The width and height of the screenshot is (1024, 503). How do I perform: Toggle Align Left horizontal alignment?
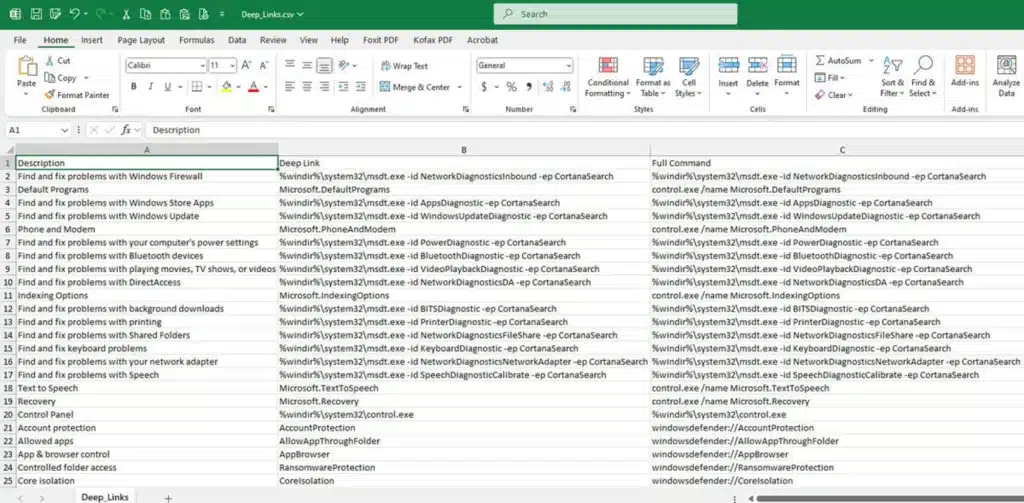click(x=289, y=87)
